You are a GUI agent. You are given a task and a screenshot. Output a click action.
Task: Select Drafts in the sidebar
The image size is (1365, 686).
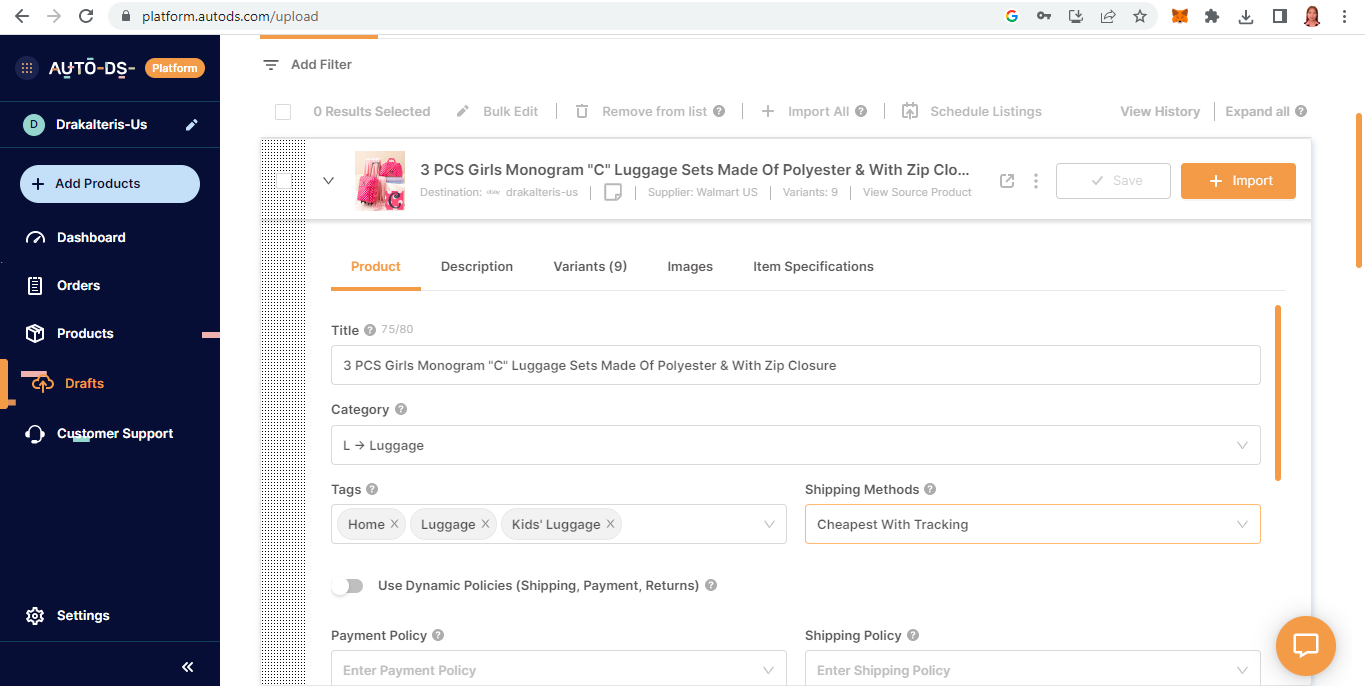point(84,384)
